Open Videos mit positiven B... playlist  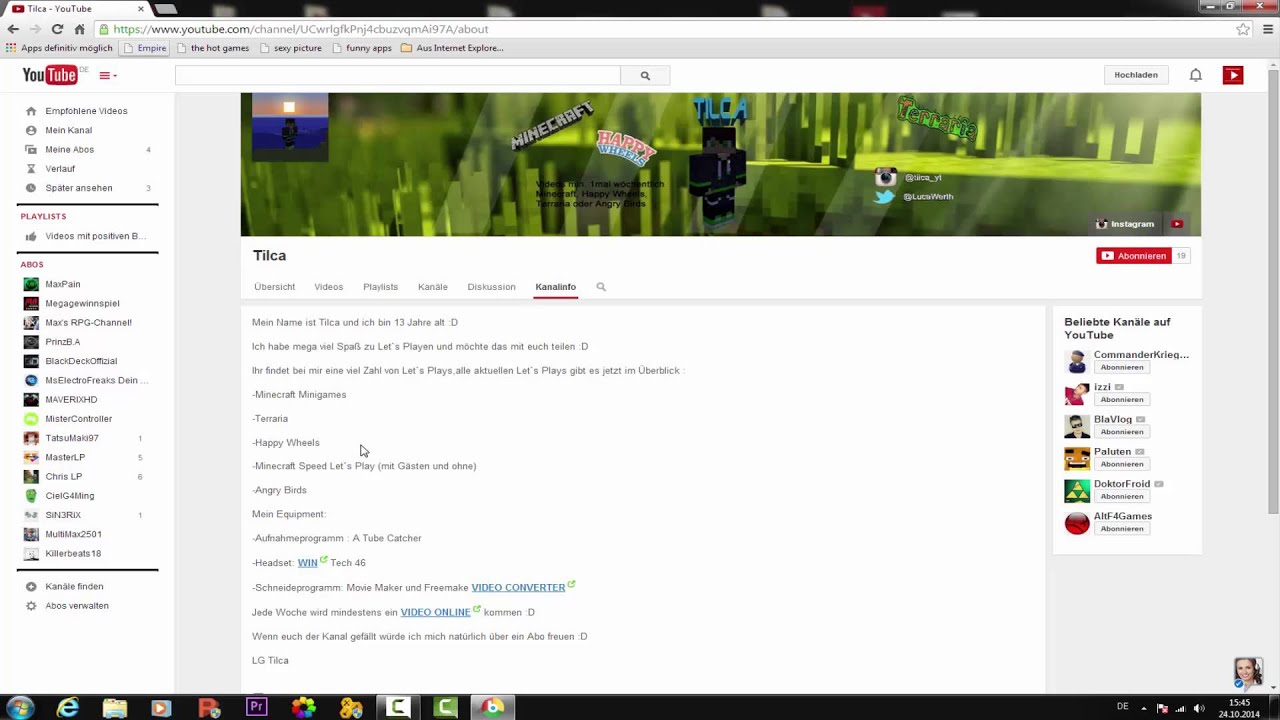[95, 236]
